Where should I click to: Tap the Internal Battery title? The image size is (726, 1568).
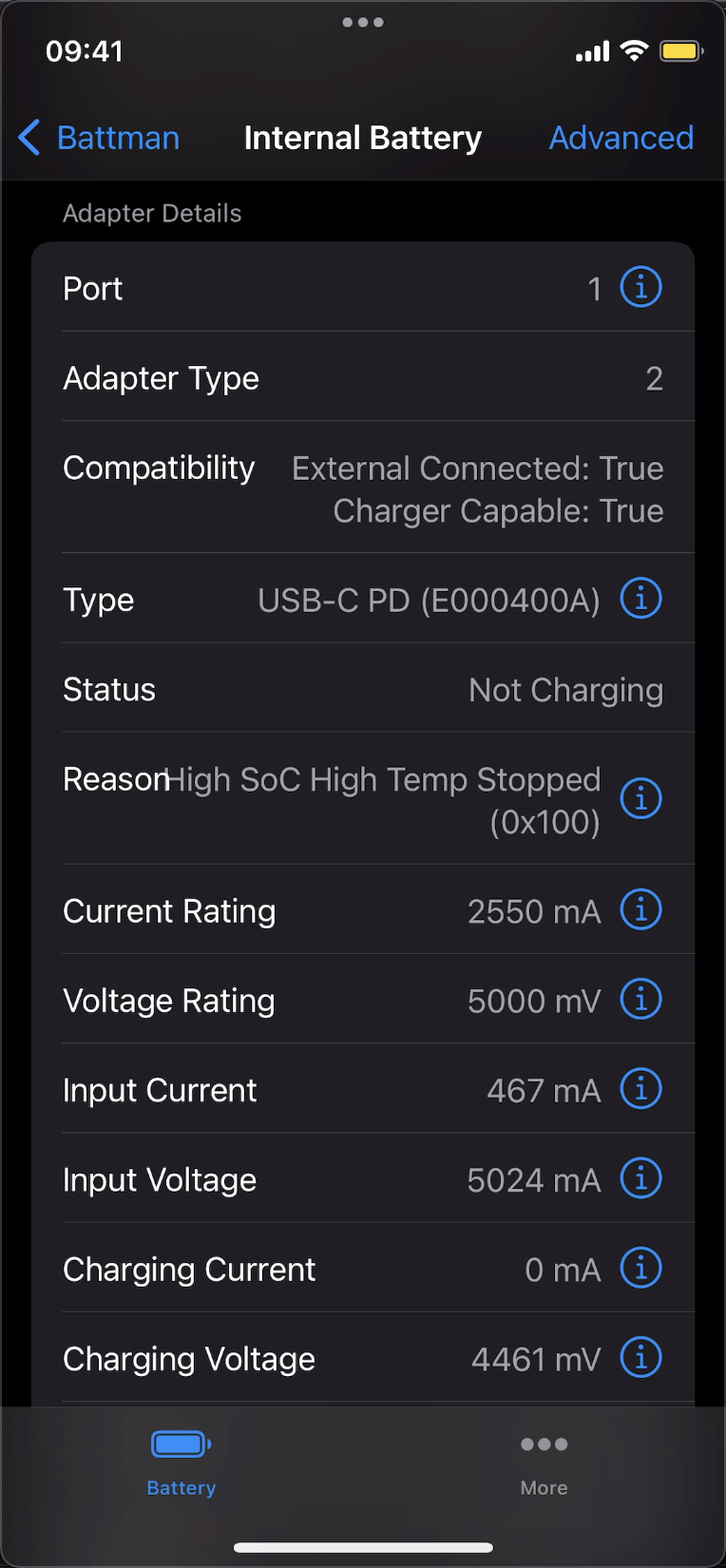[x=362, y=138]
